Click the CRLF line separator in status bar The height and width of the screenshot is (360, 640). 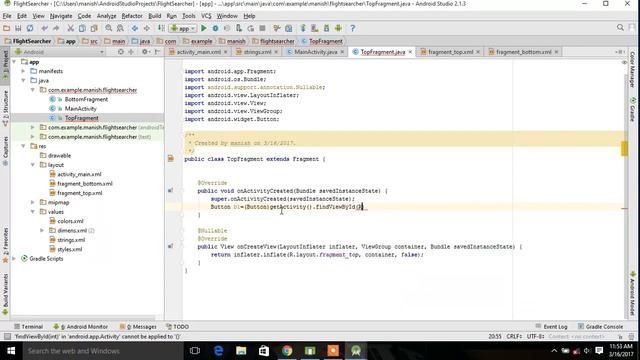(514, 336)
